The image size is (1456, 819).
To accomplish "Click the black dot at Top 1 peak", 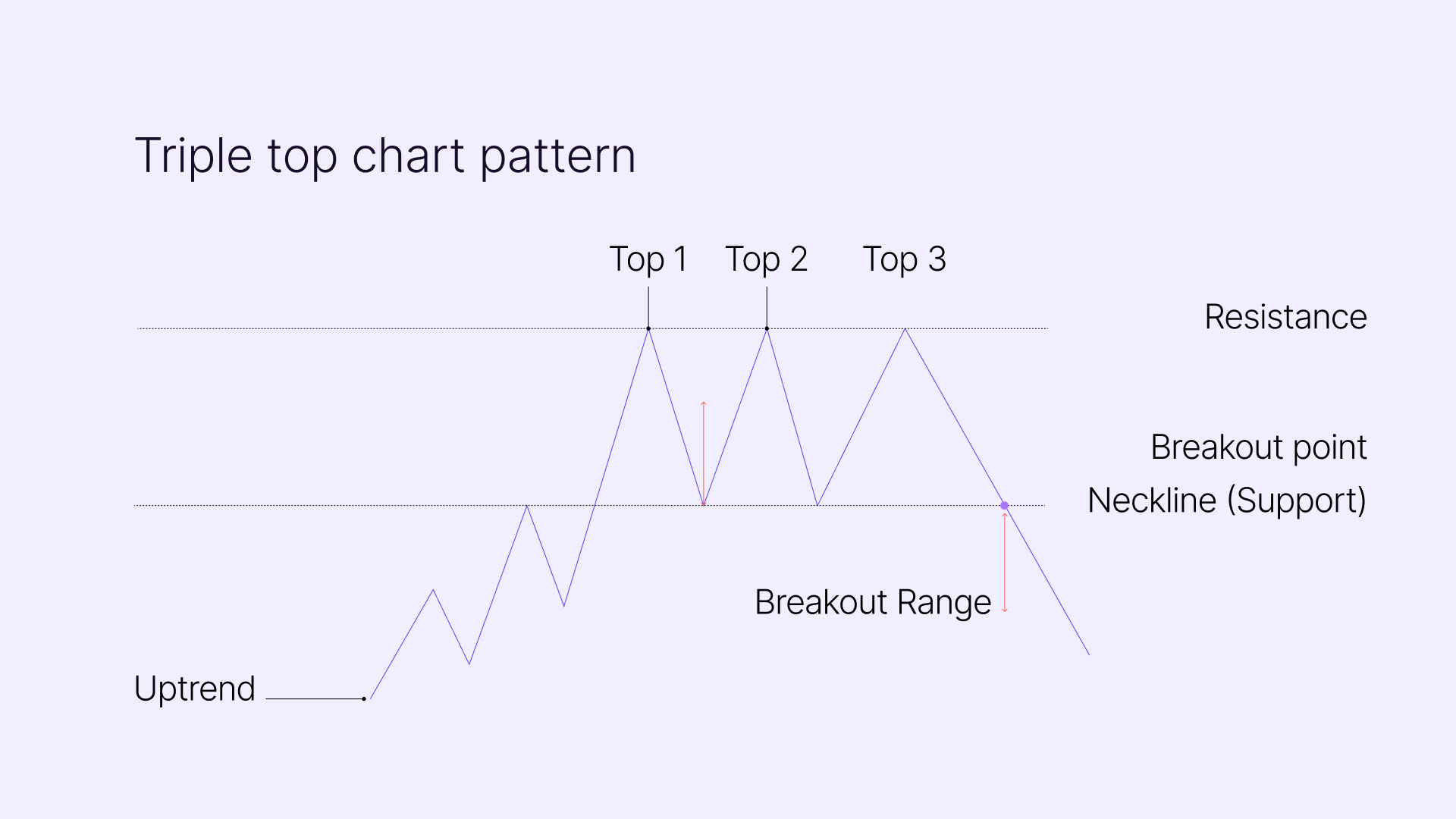I will tap(648, 328).
